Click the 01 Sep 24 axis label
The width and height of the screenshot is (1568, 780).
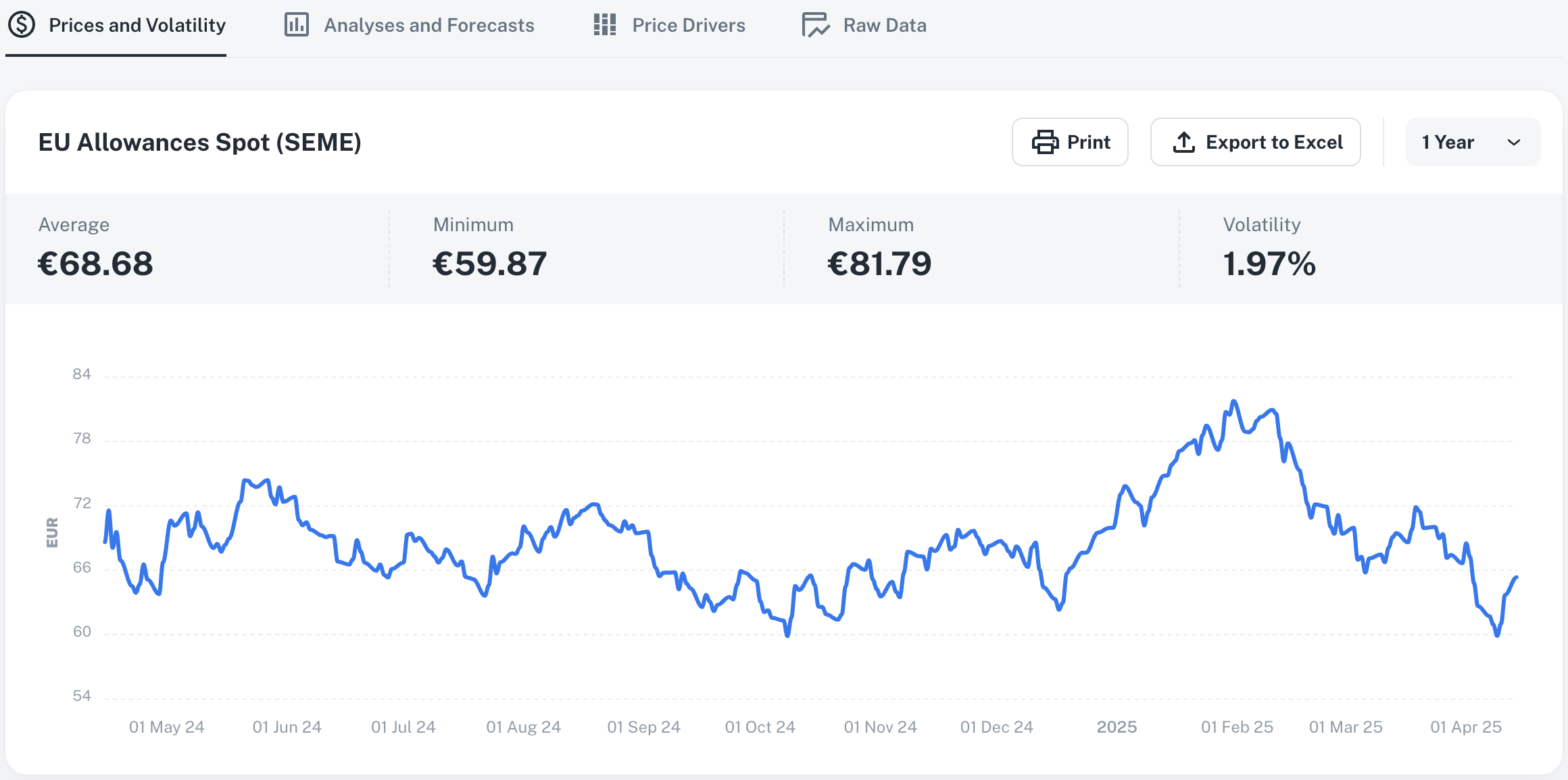click(644, 727)
